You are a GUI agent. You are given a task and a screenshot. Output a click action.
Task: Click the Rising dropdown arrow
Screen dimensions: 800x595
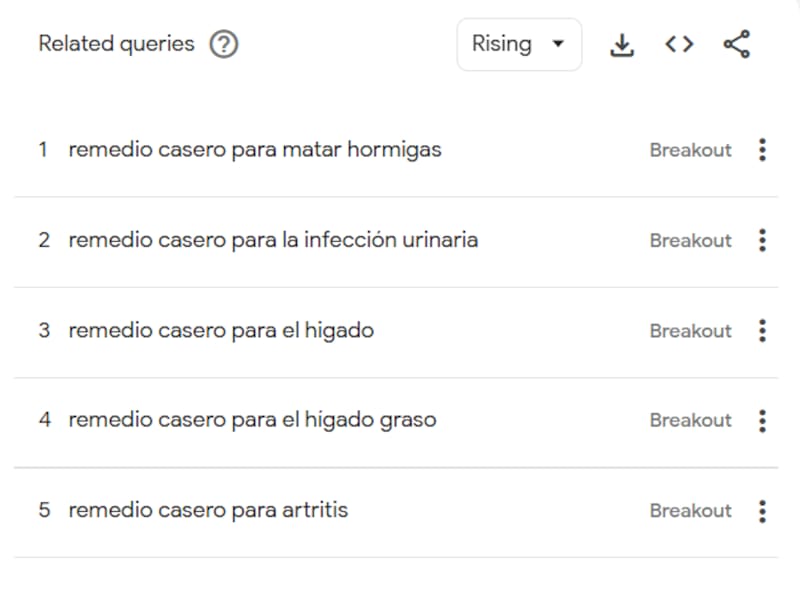coord(559,44)
